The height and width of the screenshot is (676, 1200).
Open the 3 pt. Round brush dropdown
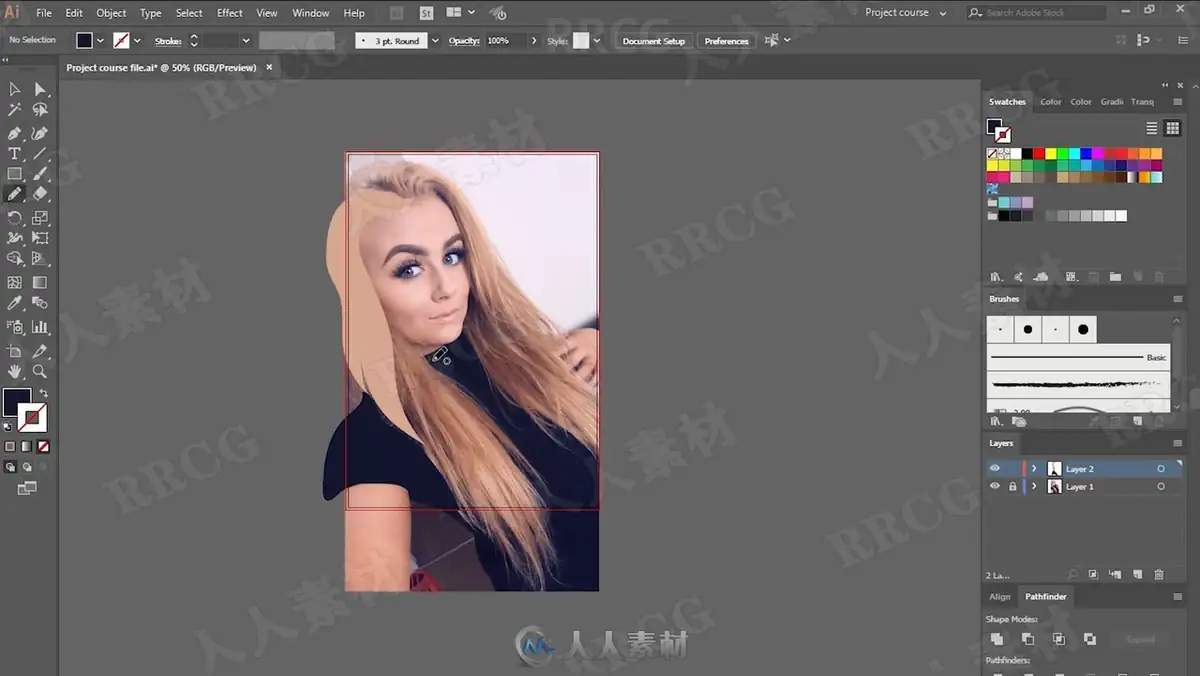pos(435,41)
